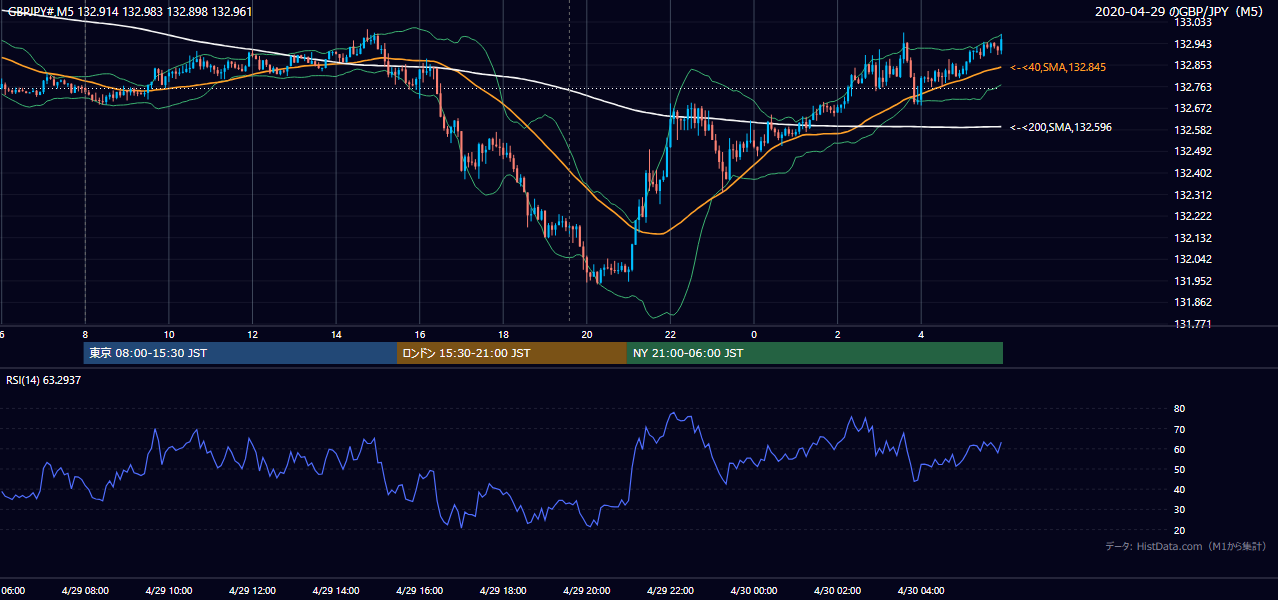Click price axis value 132.853
The width and height of the screenshot is (1278, 600).
[x=1193, y=65]
